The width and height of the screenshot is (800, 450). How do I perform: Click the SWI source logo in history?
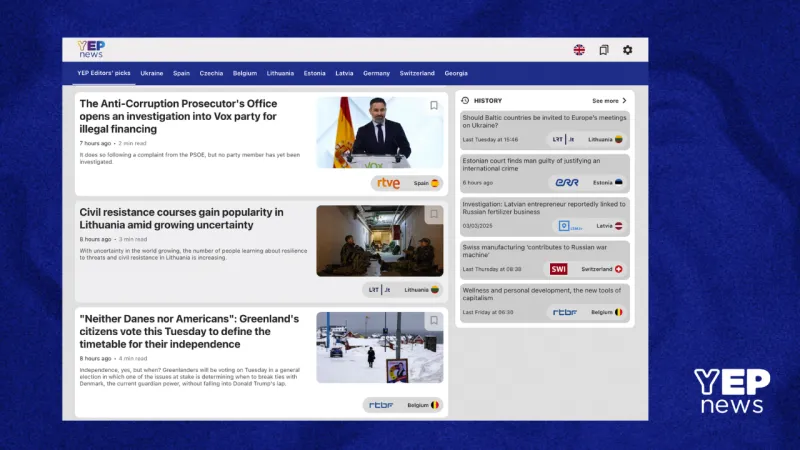[x=559, y=269]
